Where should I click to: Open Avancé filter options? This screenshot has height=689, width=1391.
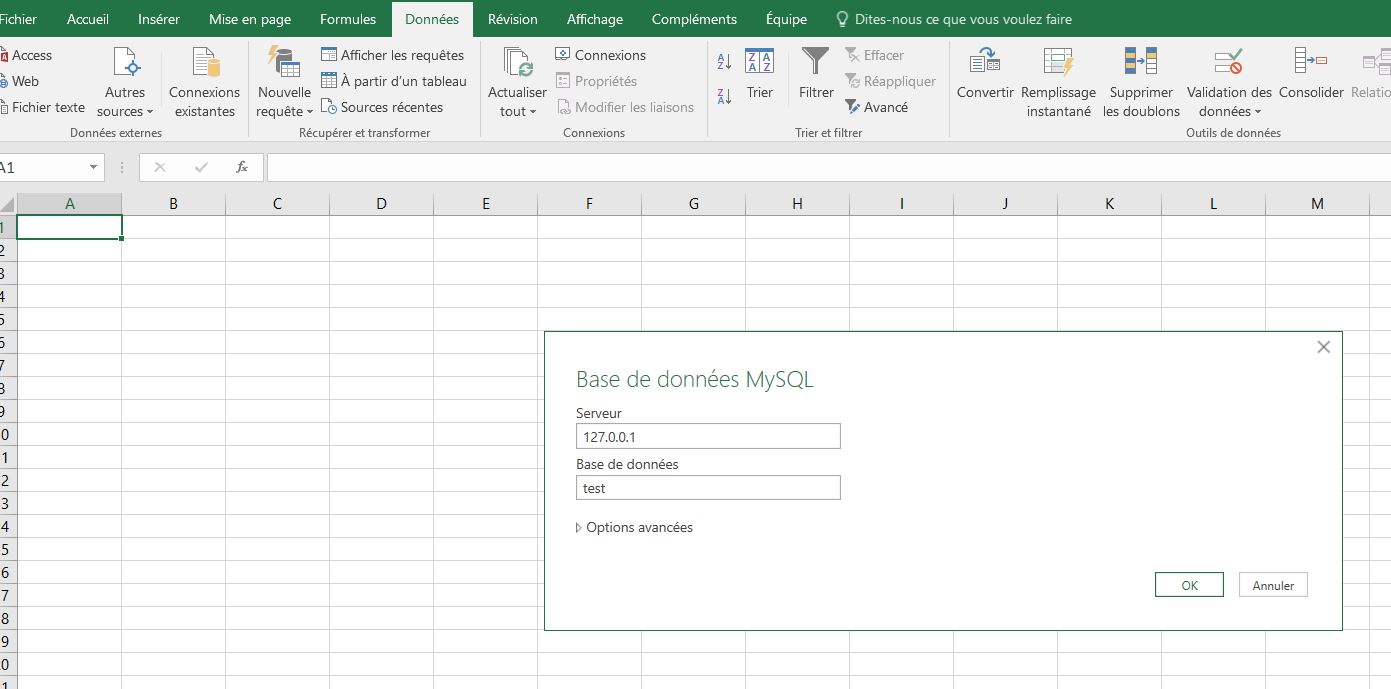tap(877, 107)
